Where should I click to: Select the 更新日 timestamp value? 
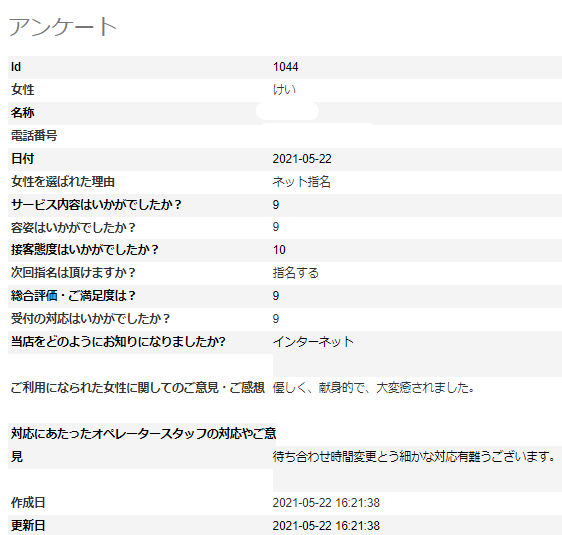click(x=326, y=526)
